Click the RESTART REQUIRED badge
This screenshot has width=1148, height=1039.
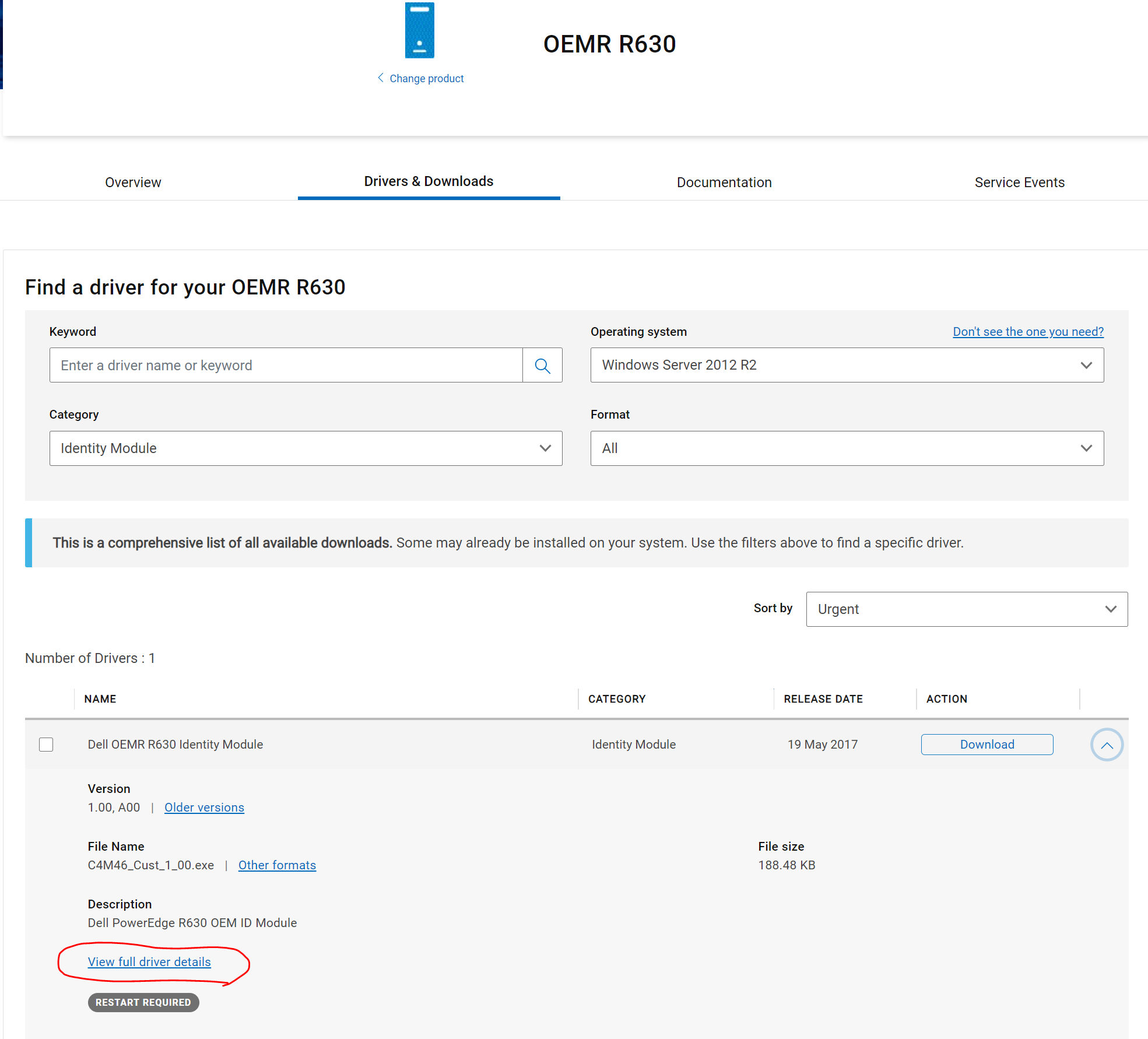[x=143, y=1002]
